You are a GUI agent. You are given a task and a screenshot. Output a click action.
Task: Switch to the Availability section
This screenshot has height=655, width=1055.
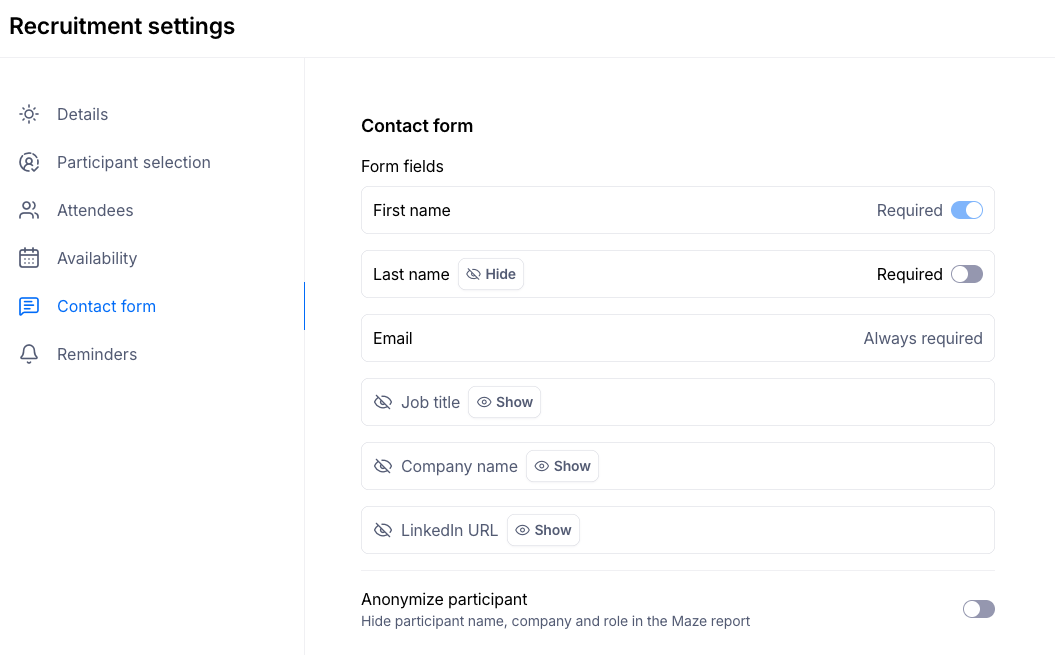[x=97, y=258]
